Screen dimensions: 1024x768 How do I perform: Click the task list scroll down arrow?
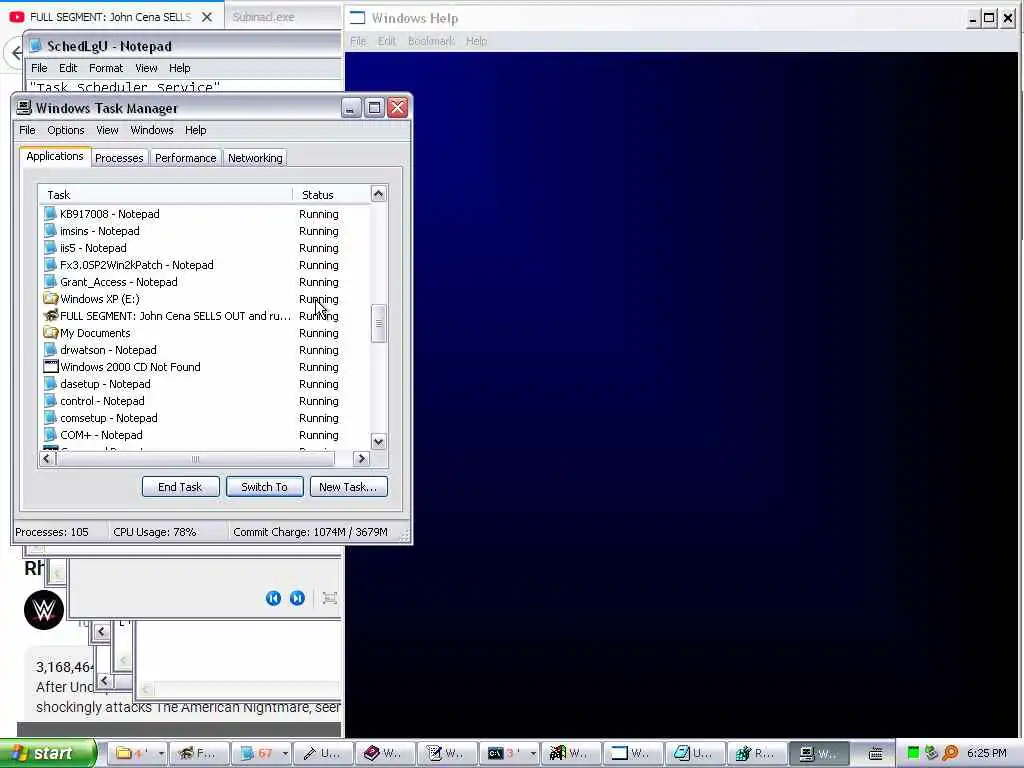(379, 442)
